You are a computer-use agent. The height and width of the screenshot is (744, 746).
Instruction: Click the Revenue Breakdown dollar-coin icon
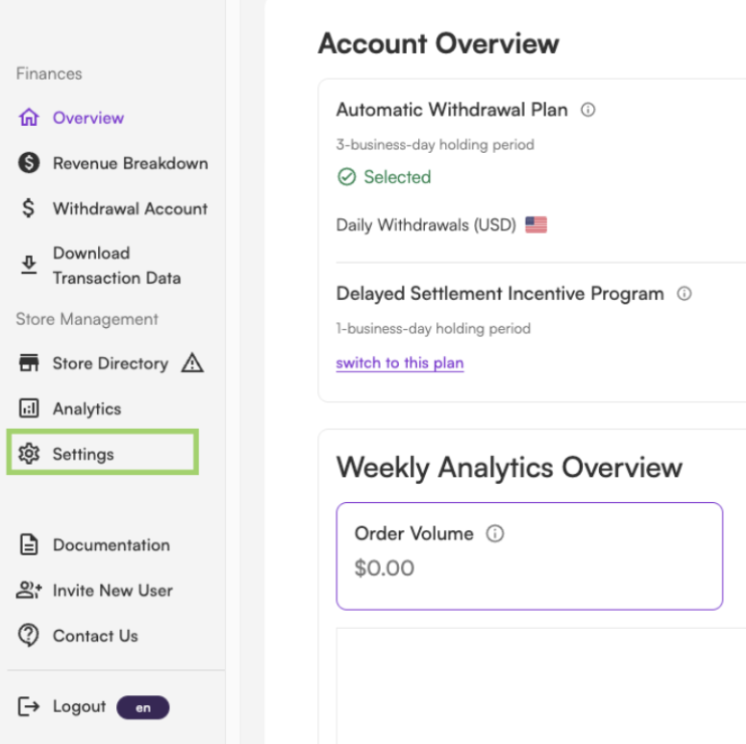click(29, 163)
